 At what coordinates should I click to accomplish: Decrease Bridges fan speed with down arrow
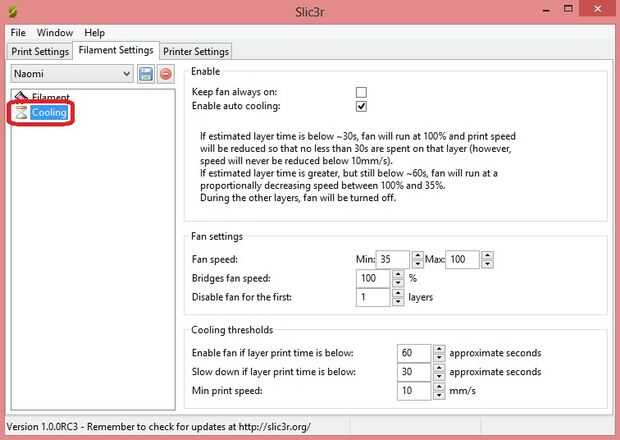[398, 283]
